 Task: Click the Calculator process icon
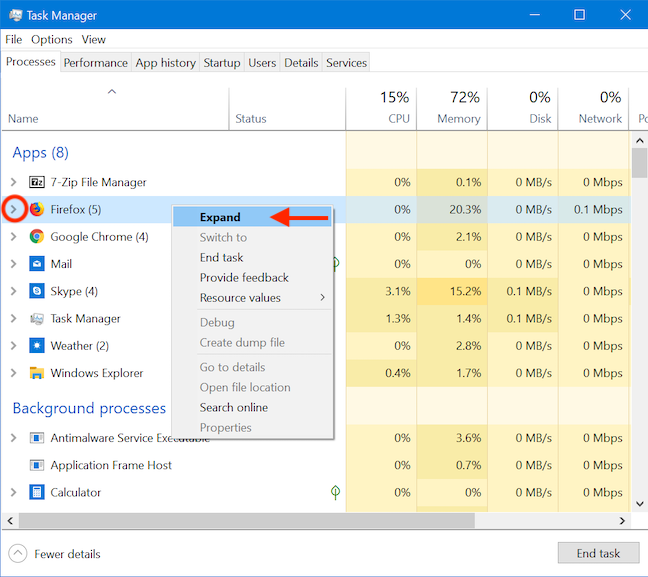point(37,492)
